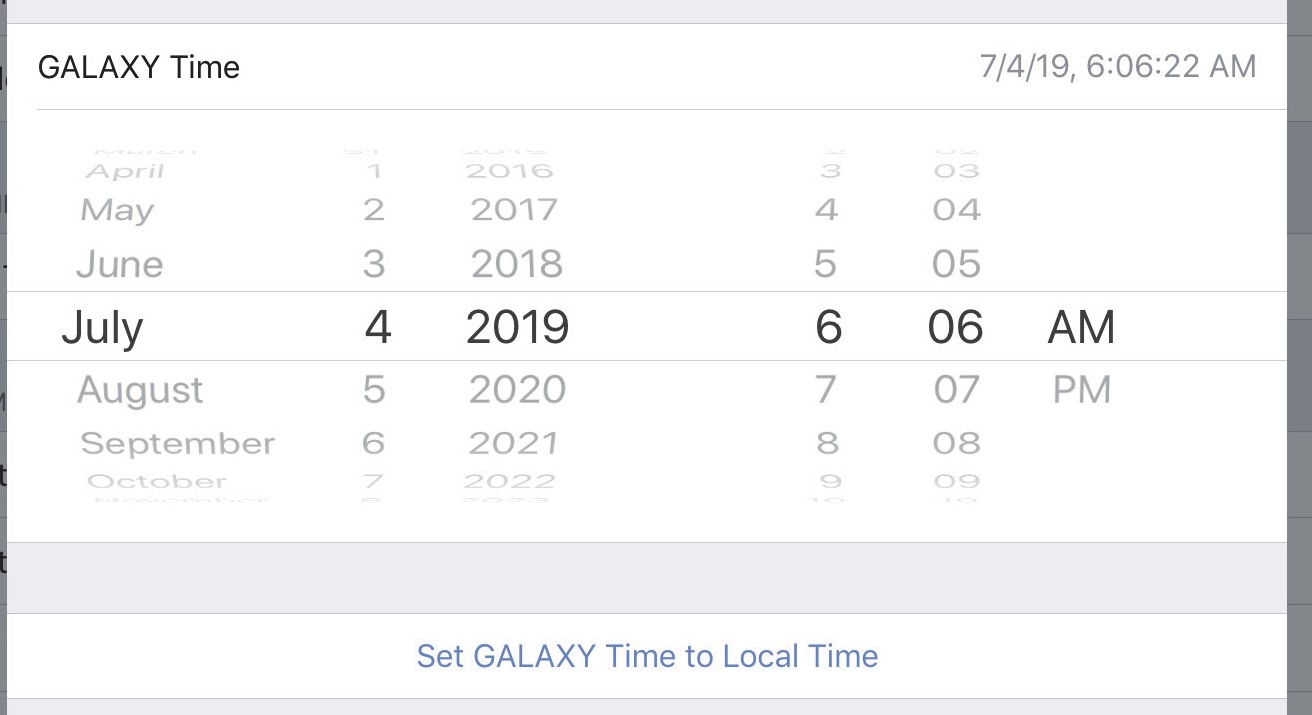Choose year 2018 in the year wheel
This screenshot has width=1312, height=715.
tap(517, 264)
